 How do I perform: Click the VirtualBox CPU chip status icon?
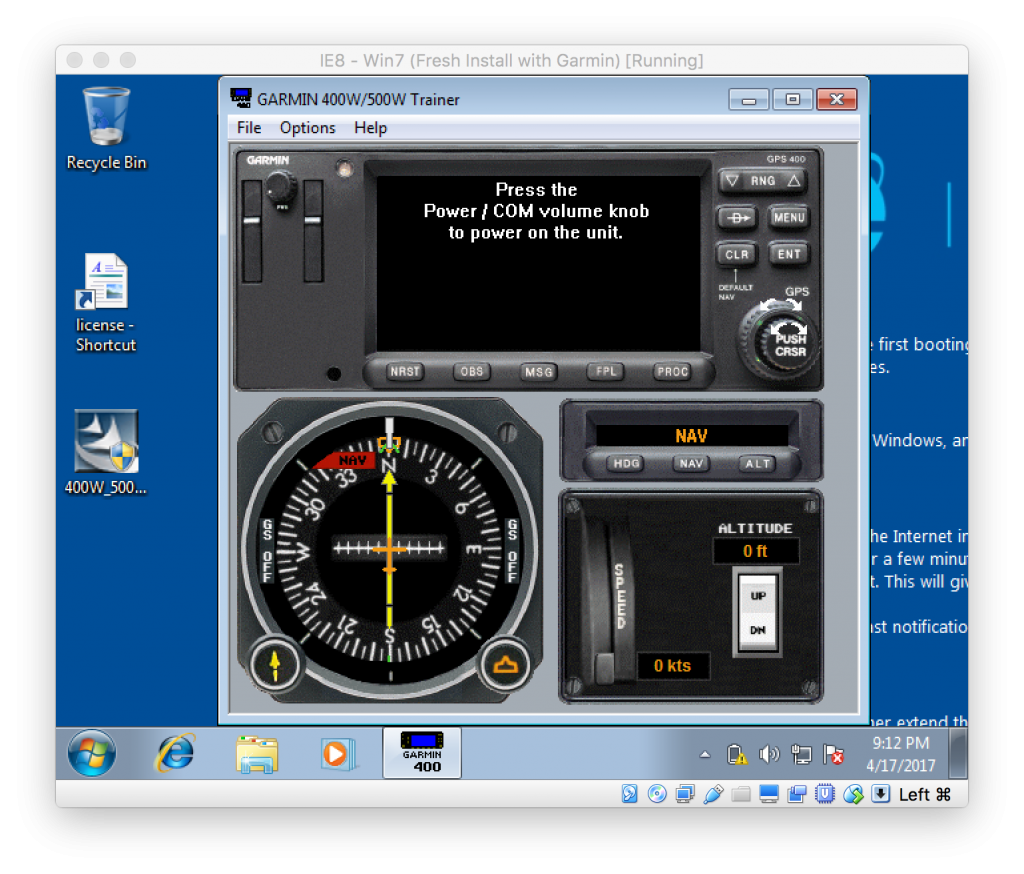pos(825,794)
